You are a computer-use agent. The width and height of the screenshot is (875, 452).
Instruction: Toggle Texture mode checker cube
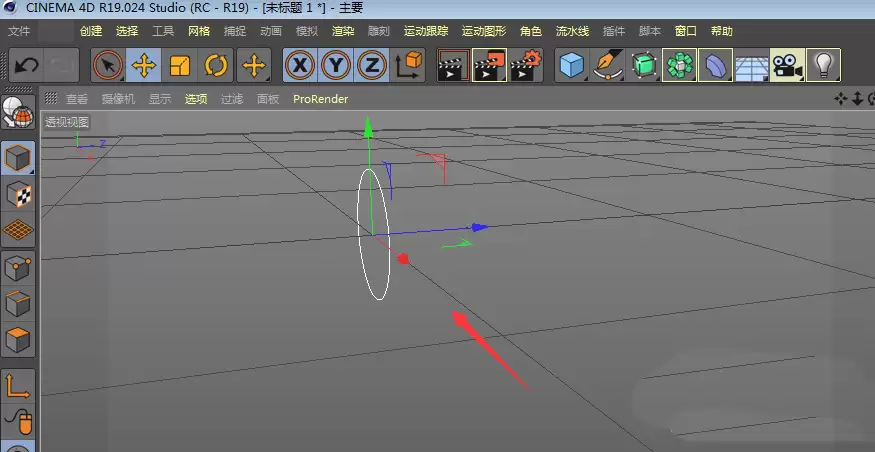tap(18, 194)
